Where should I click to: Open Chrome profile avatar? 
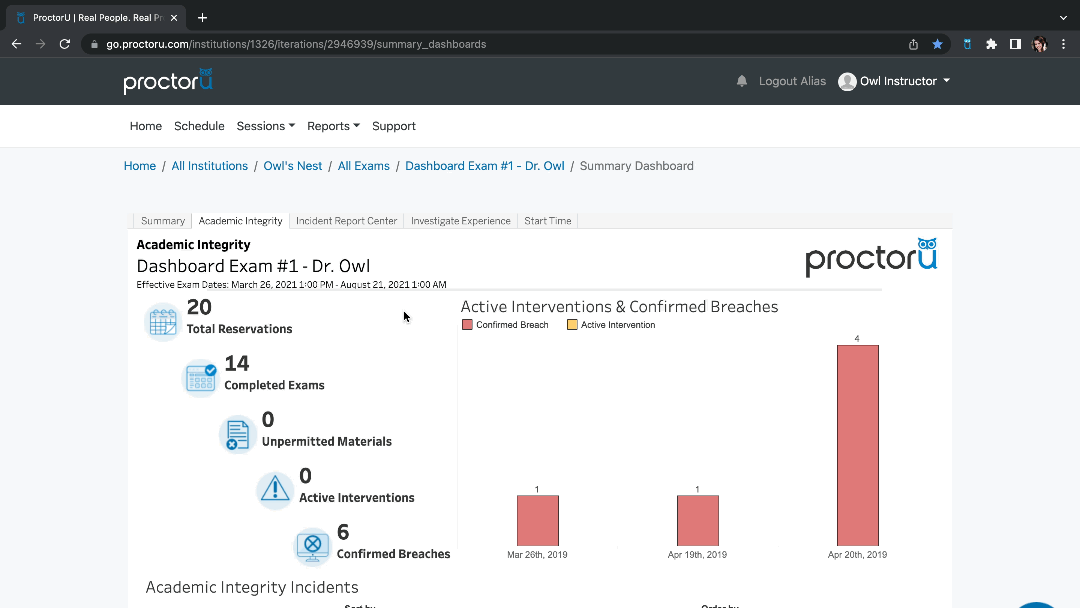1039,44
